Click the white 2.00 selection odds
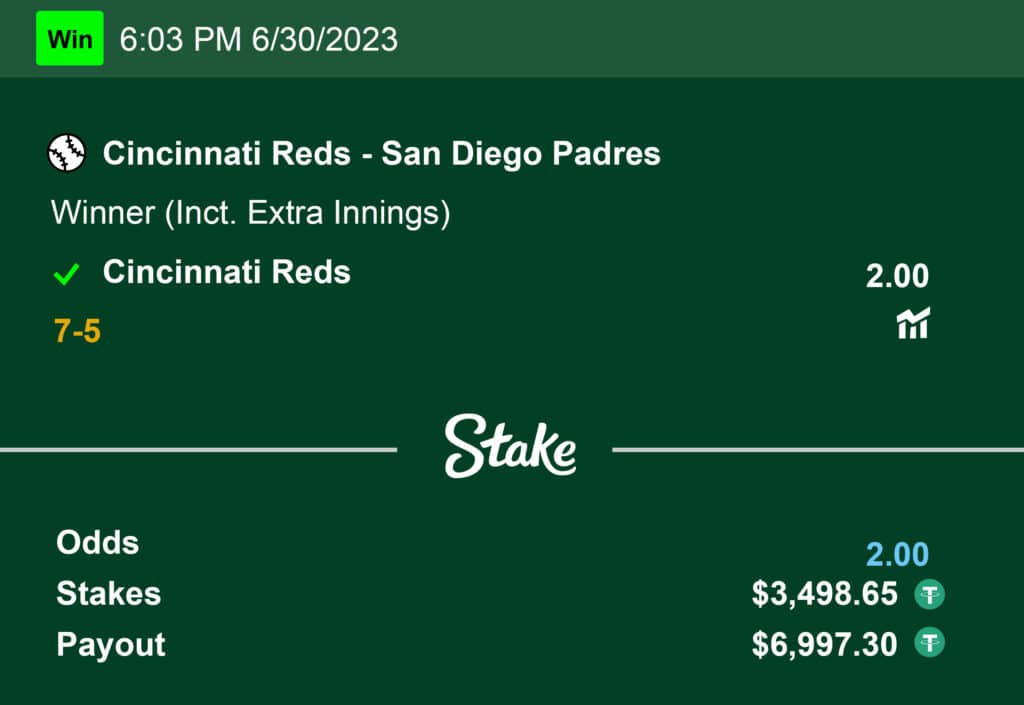The image size is (1024, 705). pyautogui.click(x=897, y=276)
